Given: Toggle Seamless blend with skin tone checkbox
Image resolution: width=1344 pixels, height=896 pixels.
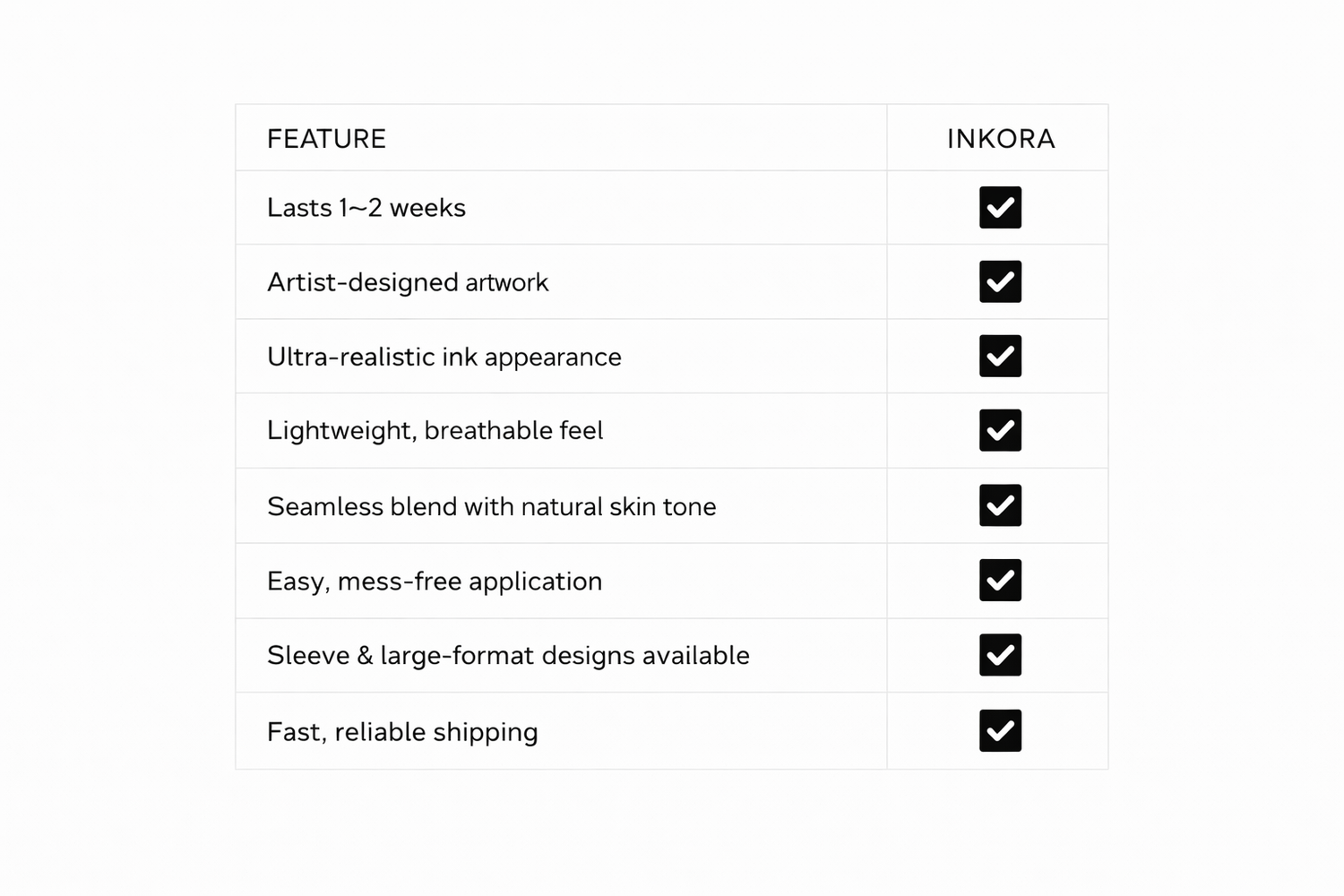Looking at the screenshot, I should click(1000, 505).
